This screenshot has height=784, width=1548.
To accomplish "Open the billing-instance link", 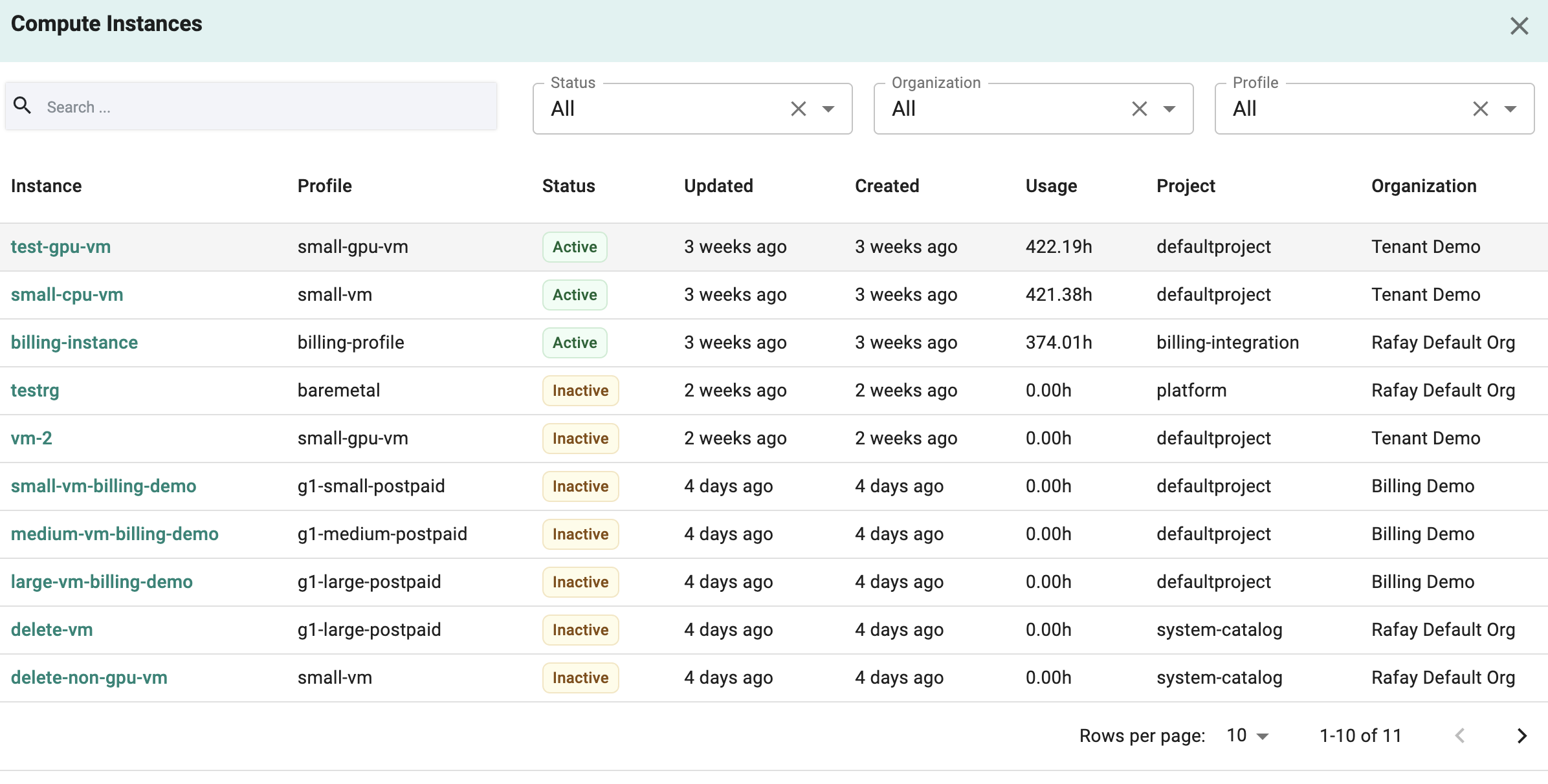I will coord(74,342).
